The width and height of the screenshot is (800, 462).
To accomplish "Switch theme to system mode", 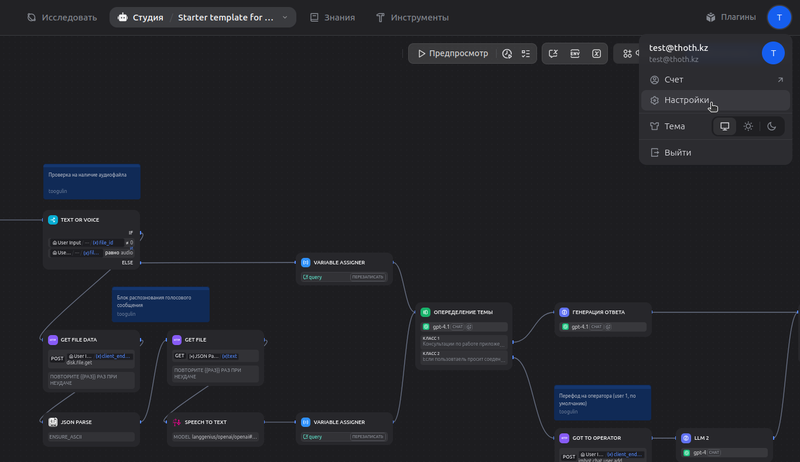I will point(724,127).
